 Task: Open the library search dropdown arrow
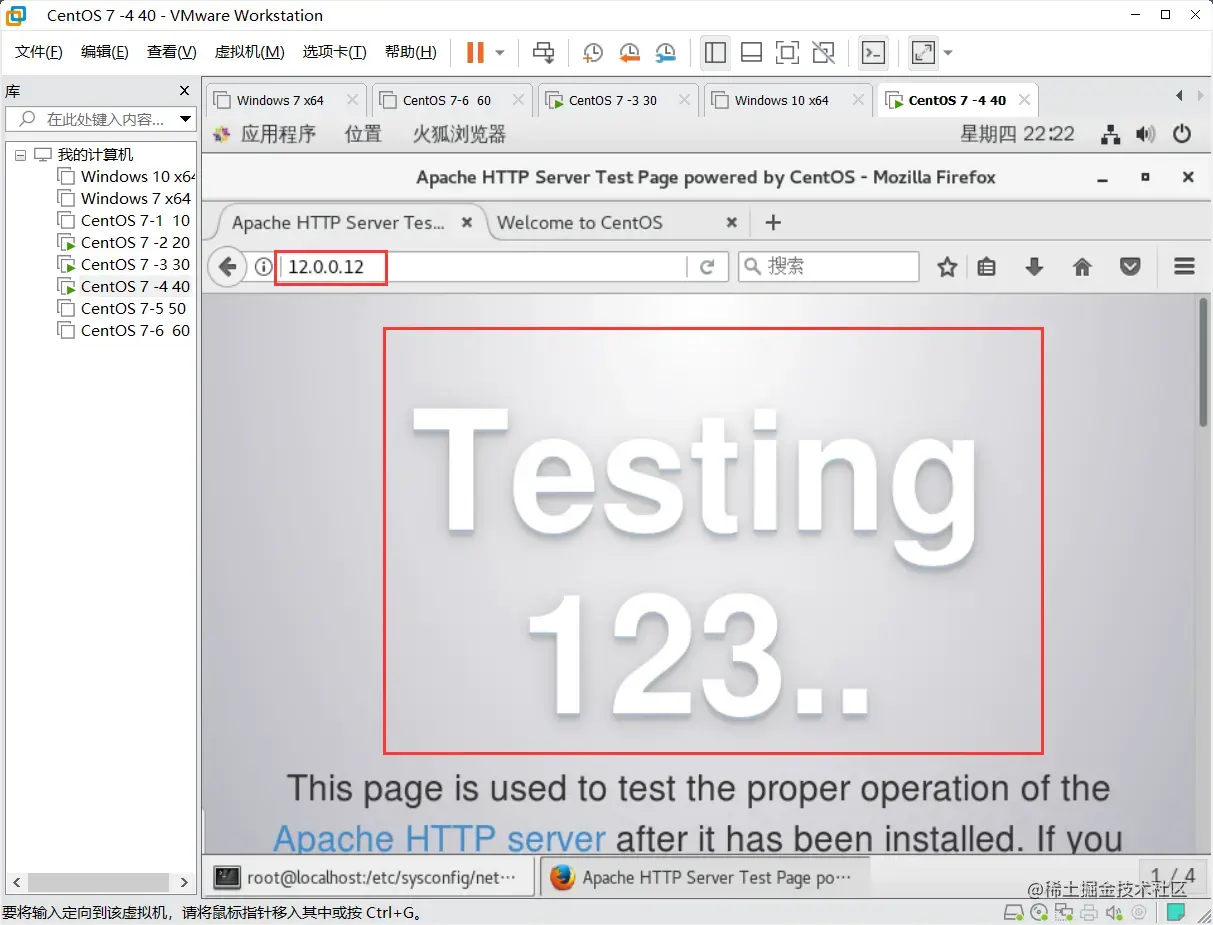[185, 119]
